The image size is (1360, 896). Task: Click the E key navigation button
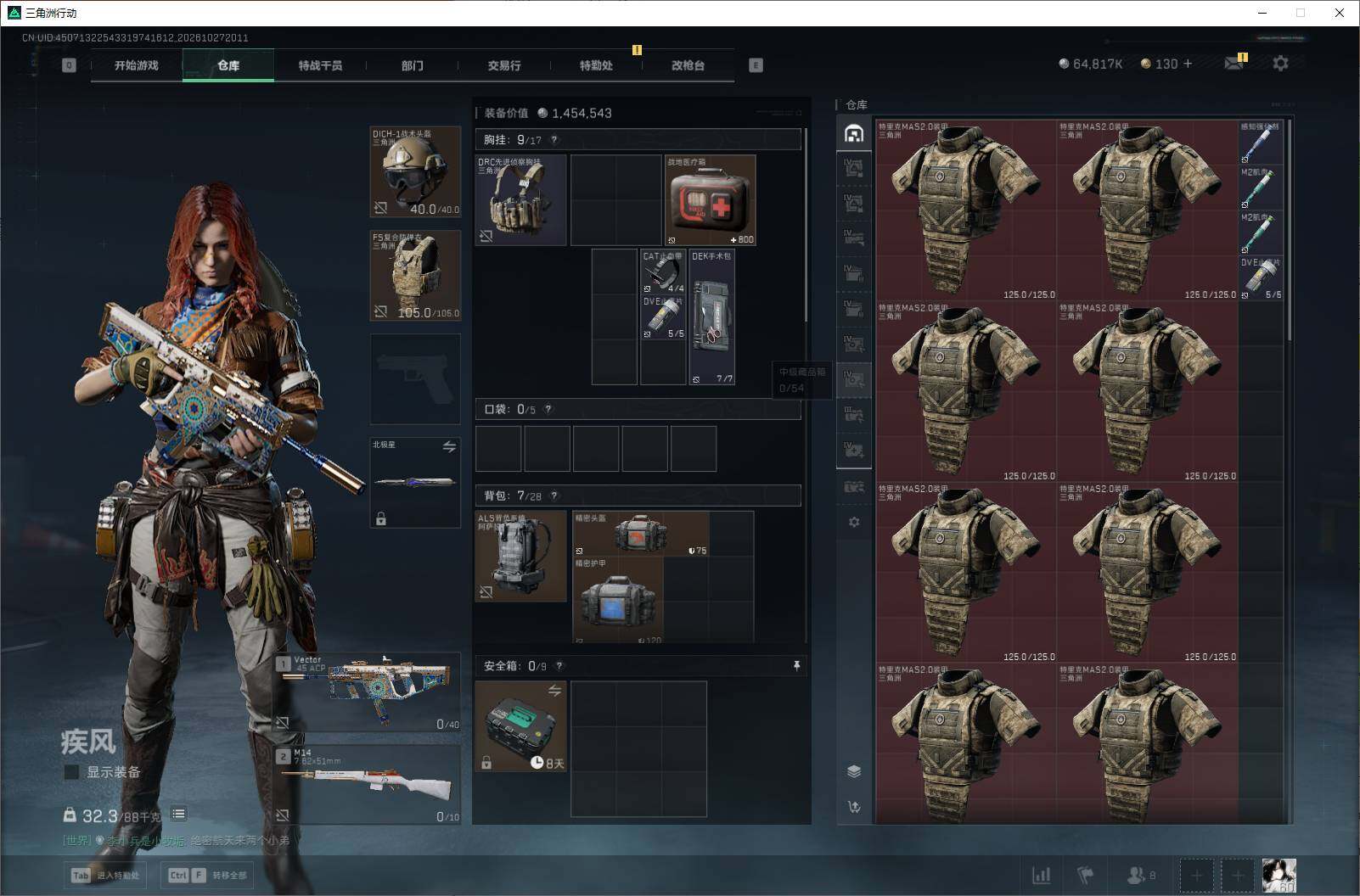tap(756, 65)
